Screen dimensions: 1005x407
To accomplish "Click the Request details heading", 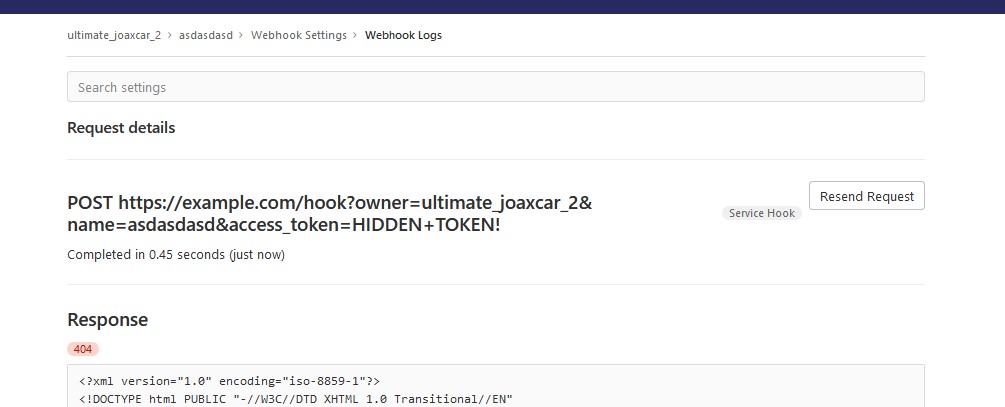I will click(121, 128).
